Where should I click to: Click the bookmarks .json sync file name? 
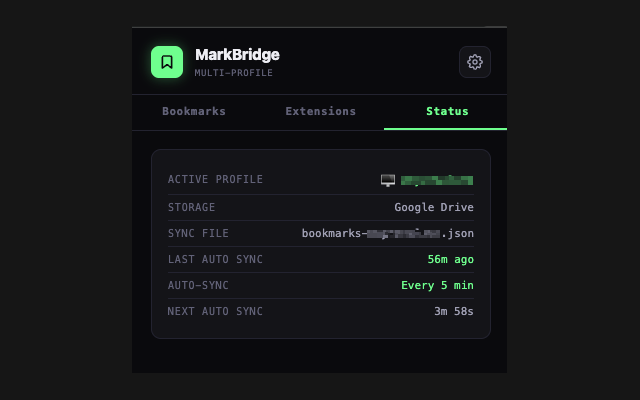point(388,233)
